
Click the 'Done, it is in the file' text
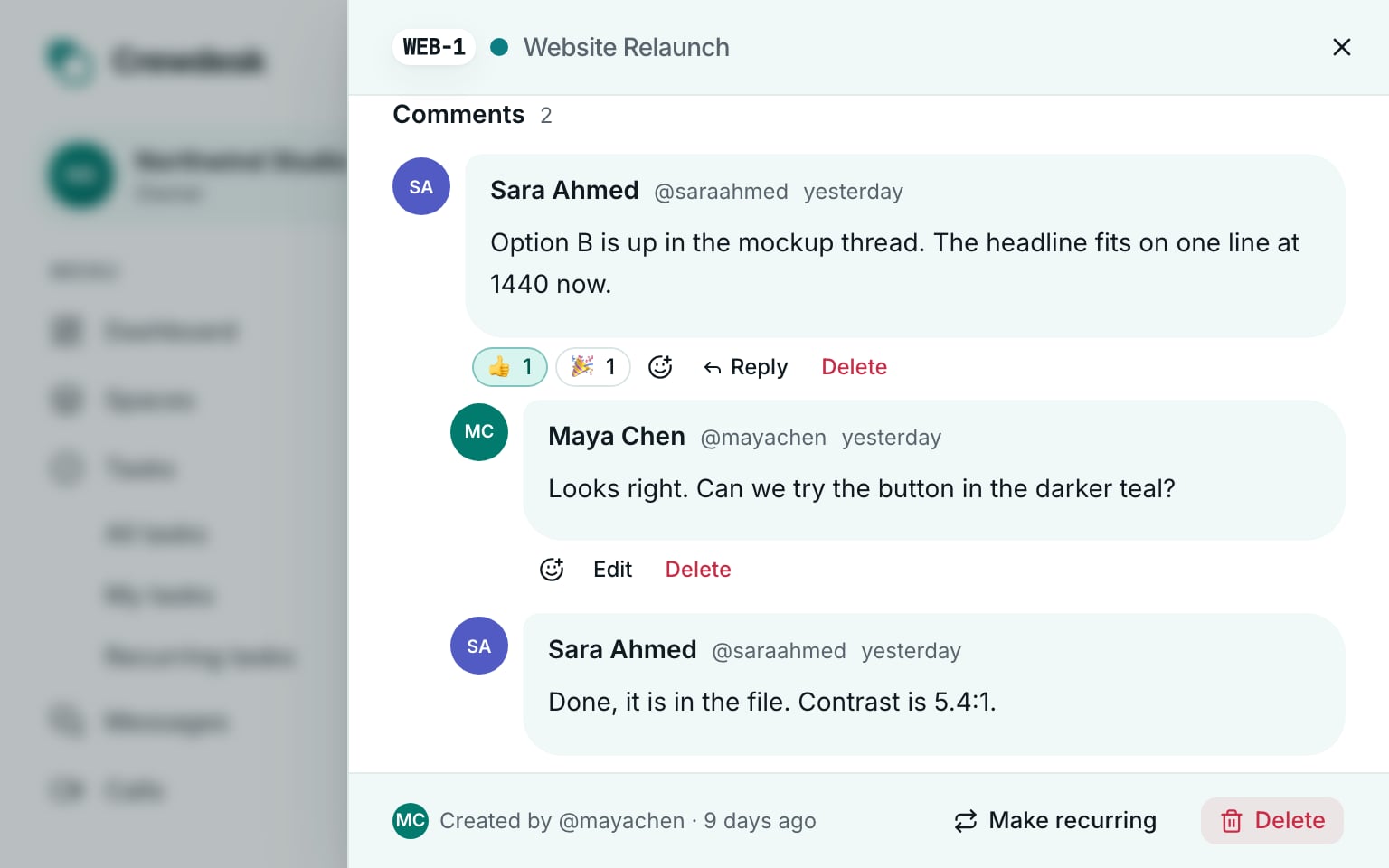(x=669, y=702)
